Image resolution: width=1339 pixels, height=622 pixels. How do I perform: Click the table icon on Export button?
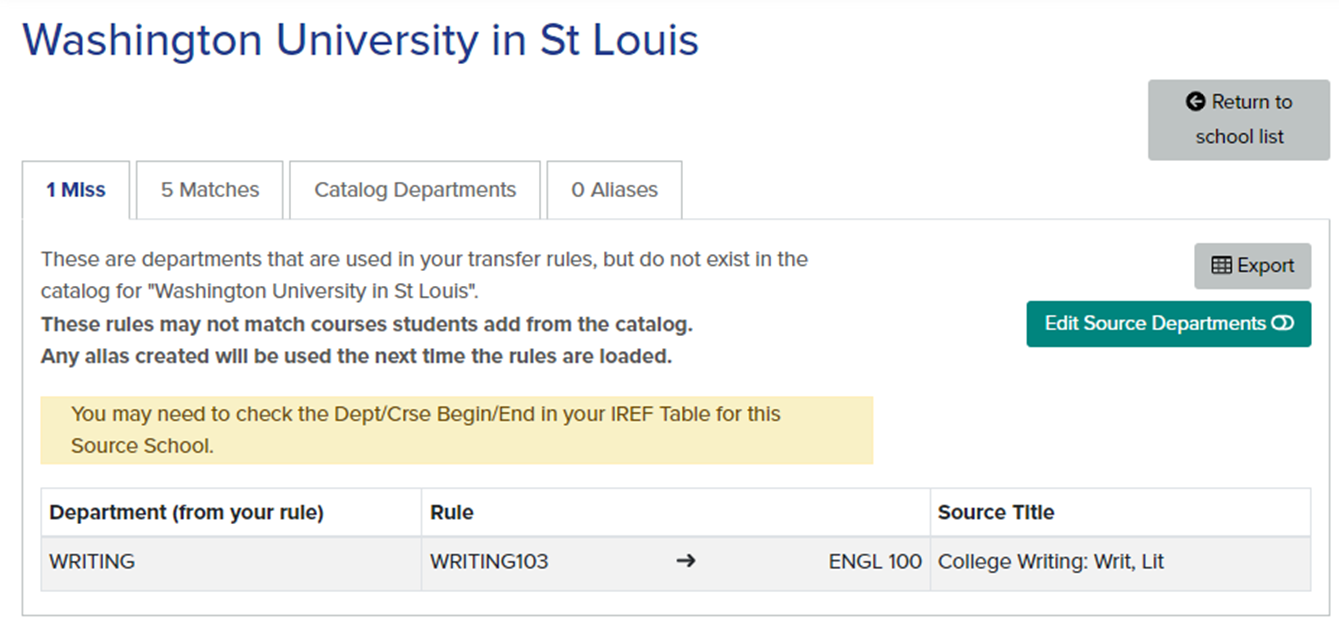tap(1221, 266)
